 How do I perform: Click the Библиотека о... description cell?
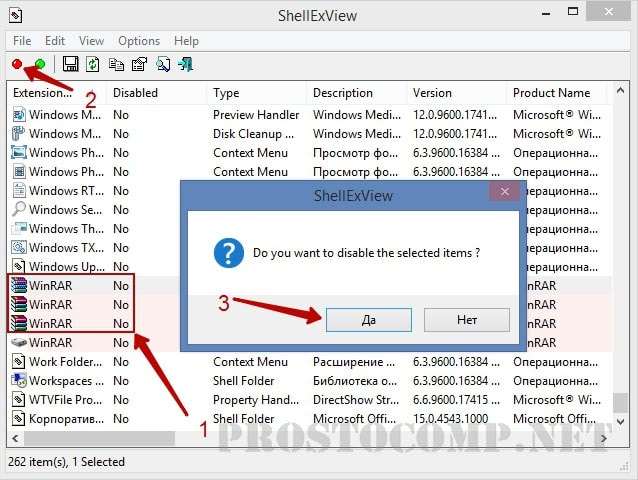point(355,381)
